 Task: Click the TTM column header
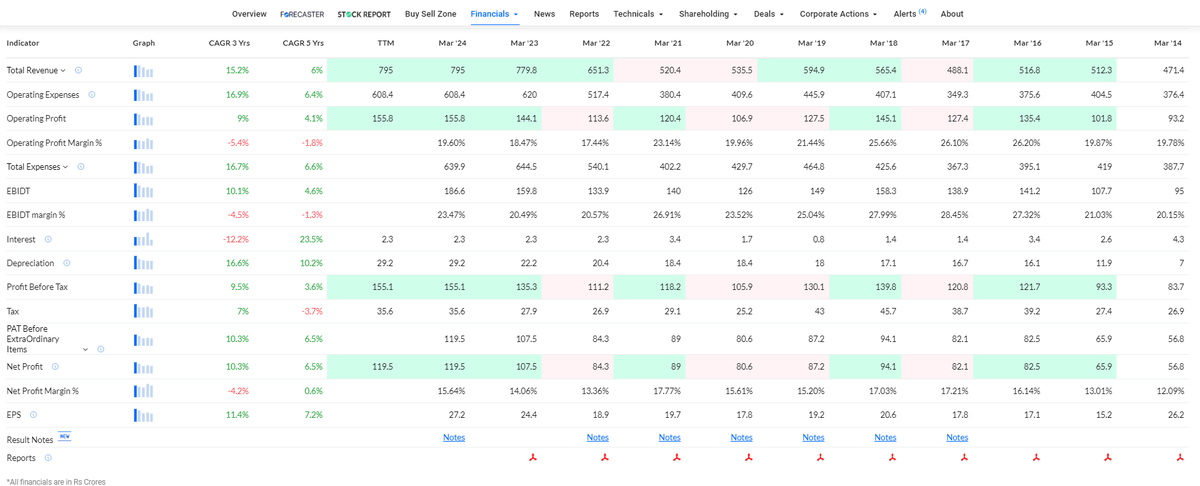[385, 43]
